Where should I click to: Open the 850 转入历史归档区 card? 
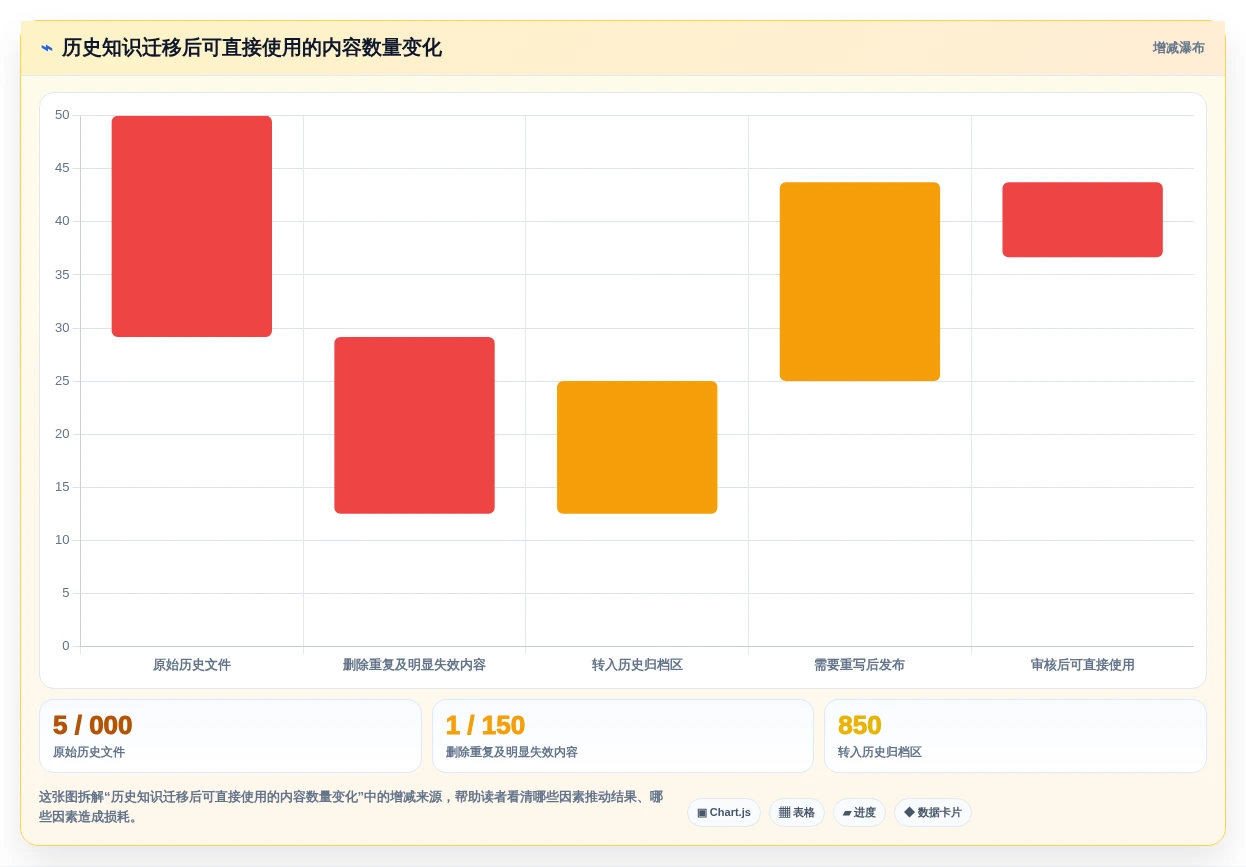pos(1015,736)
